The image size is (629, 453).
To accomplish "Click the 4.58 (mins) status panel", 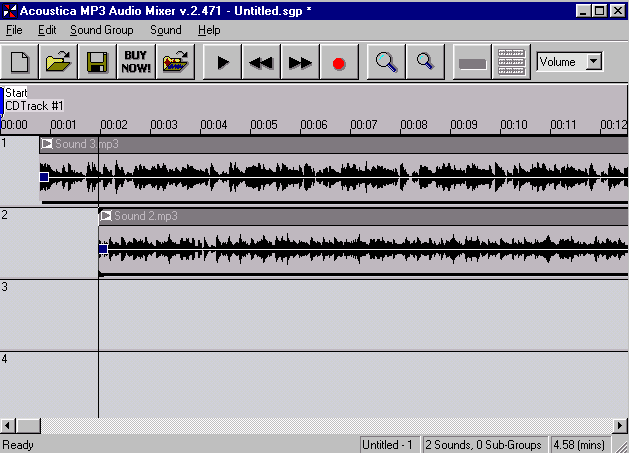I will (x=580, y=445).
